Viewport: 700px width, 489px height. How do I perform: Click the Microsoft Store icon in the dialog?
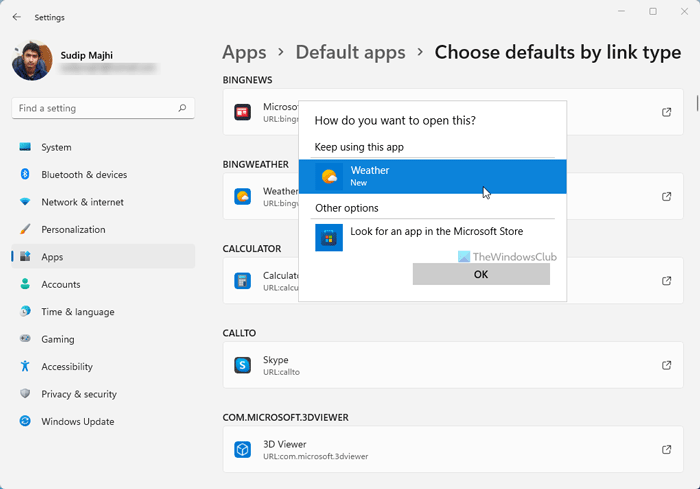329,237
